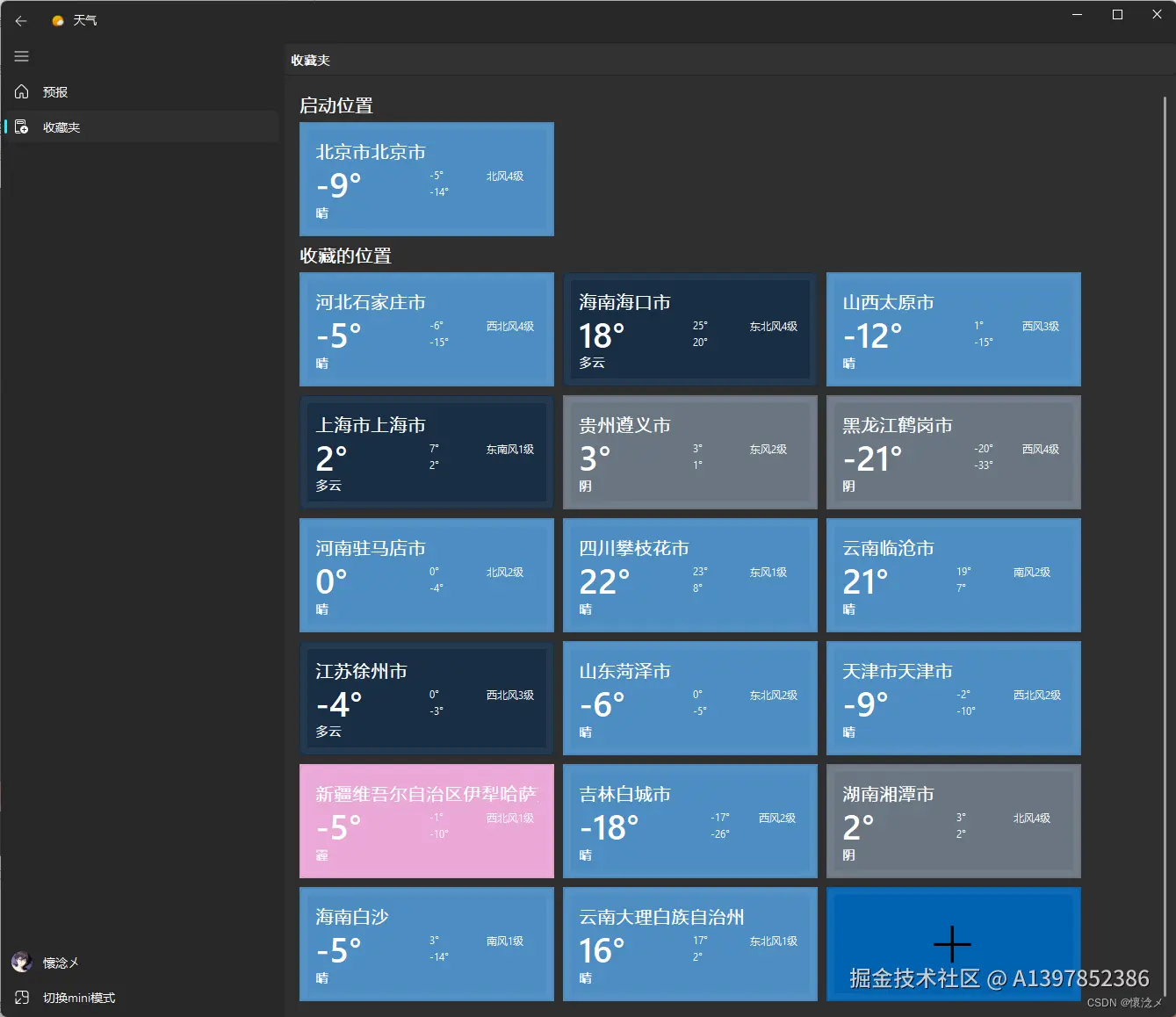Open 贵州遵义市 weather tile
The image size is (1176, 1017).
690,452
